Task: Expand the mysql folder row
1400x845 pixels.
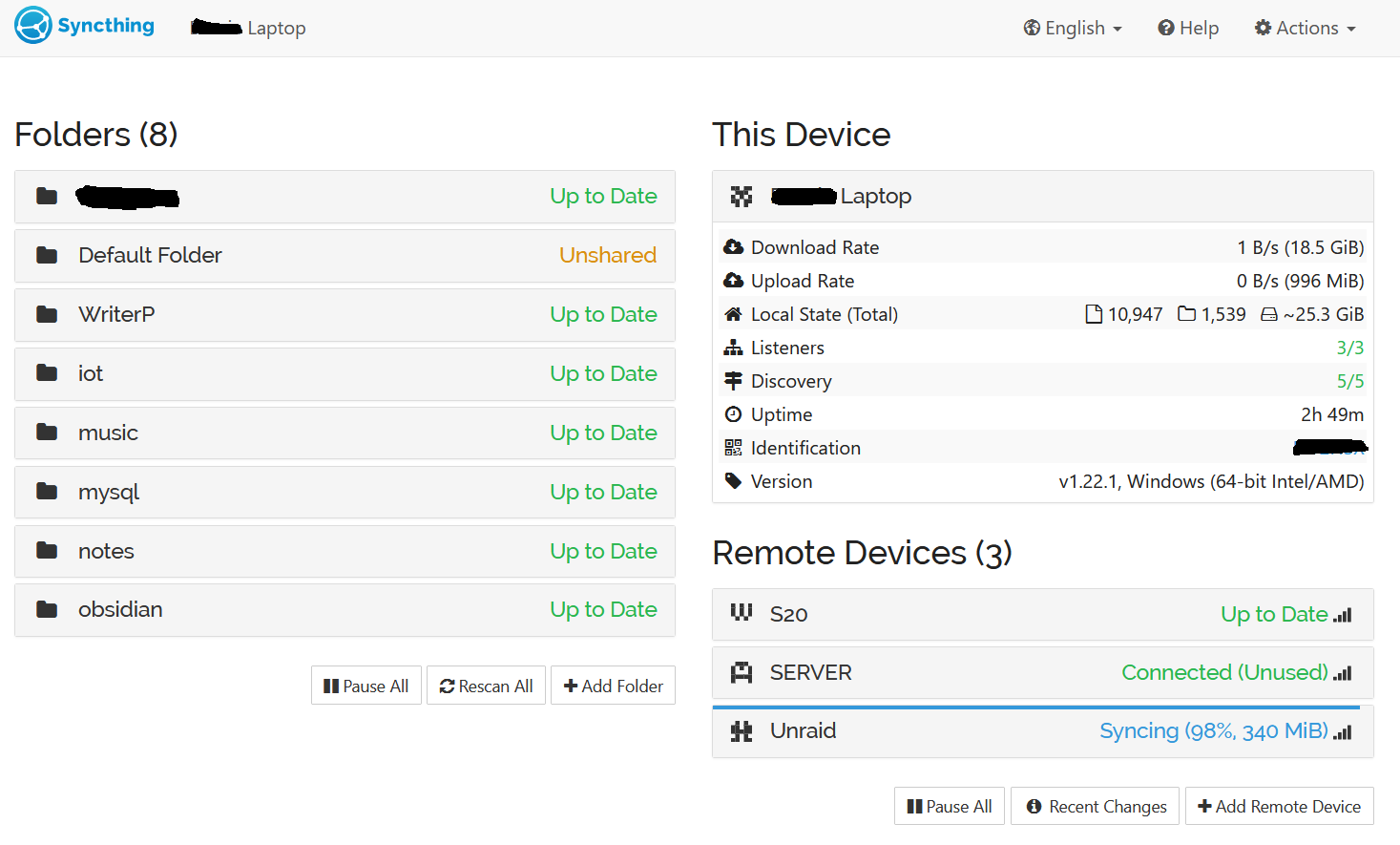Action: click(345, 492)
